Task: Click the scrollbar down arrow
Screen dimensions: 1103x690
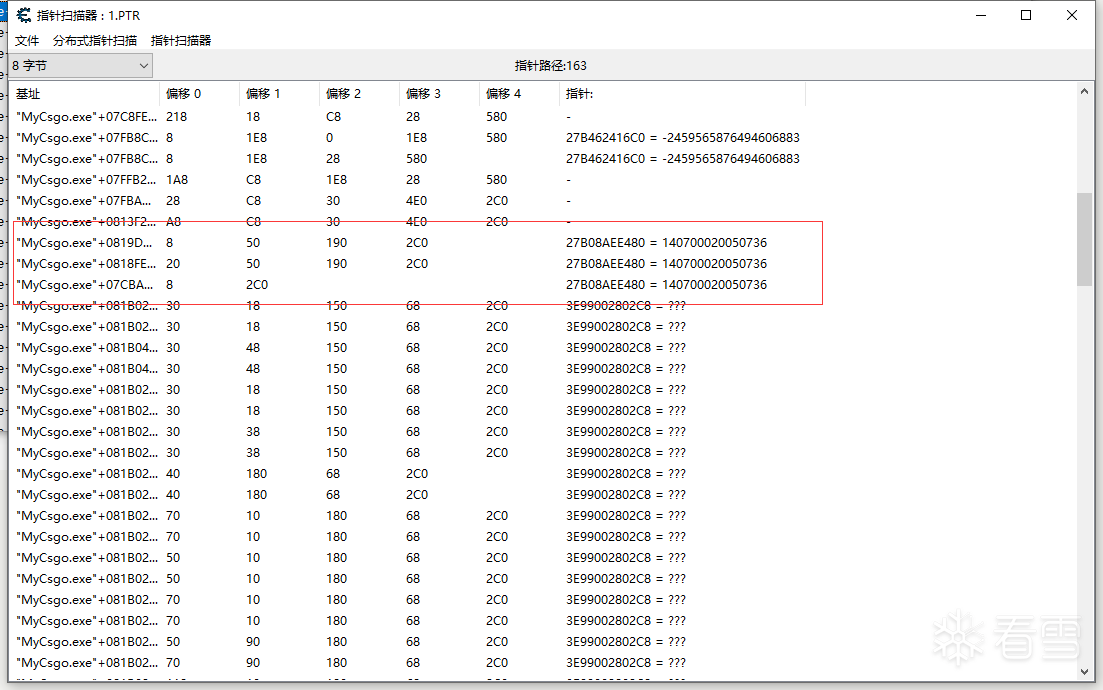Action: click(x=1084, y=672)
